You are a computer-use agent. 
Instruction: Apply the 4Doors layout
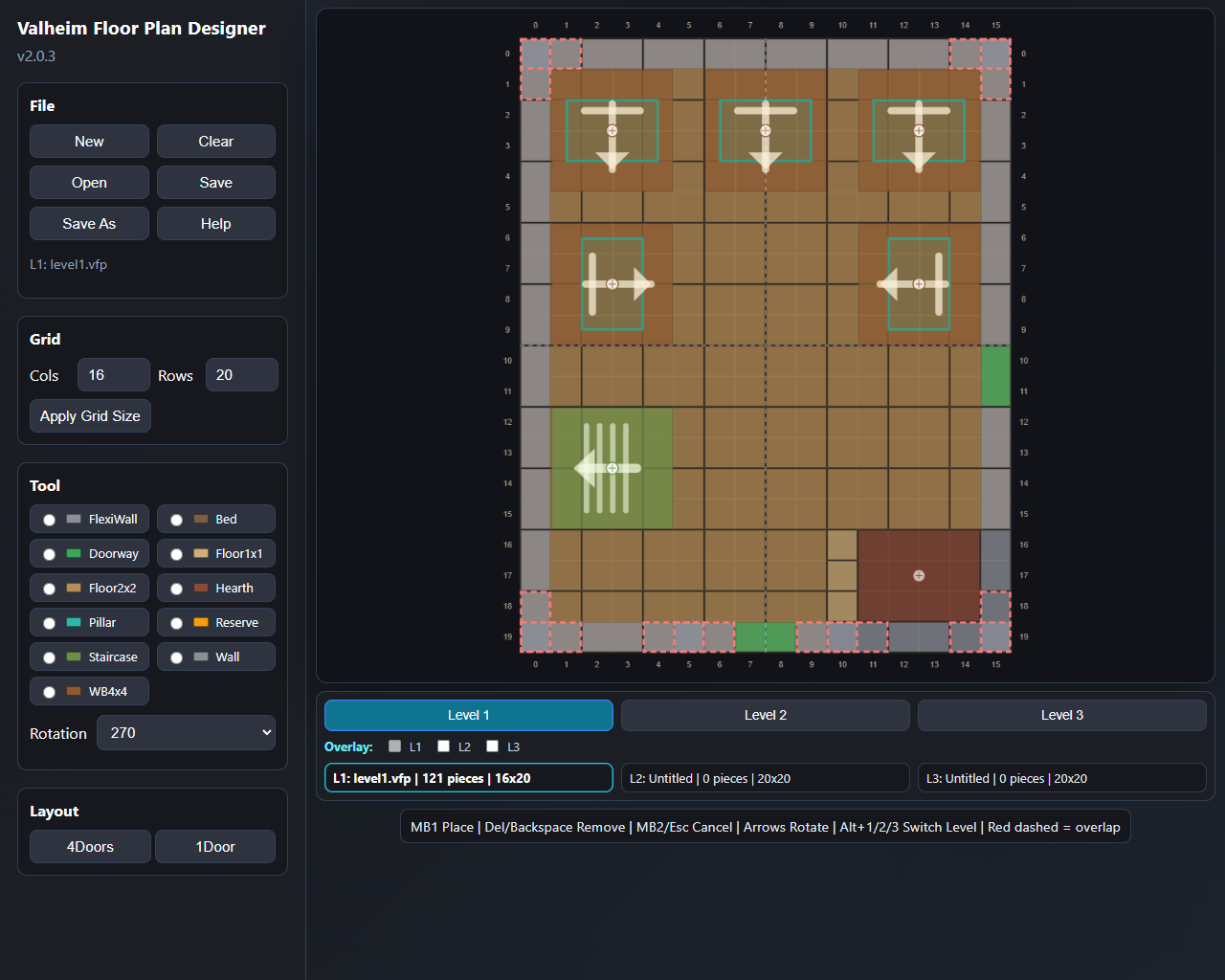(x=90, y=846)
